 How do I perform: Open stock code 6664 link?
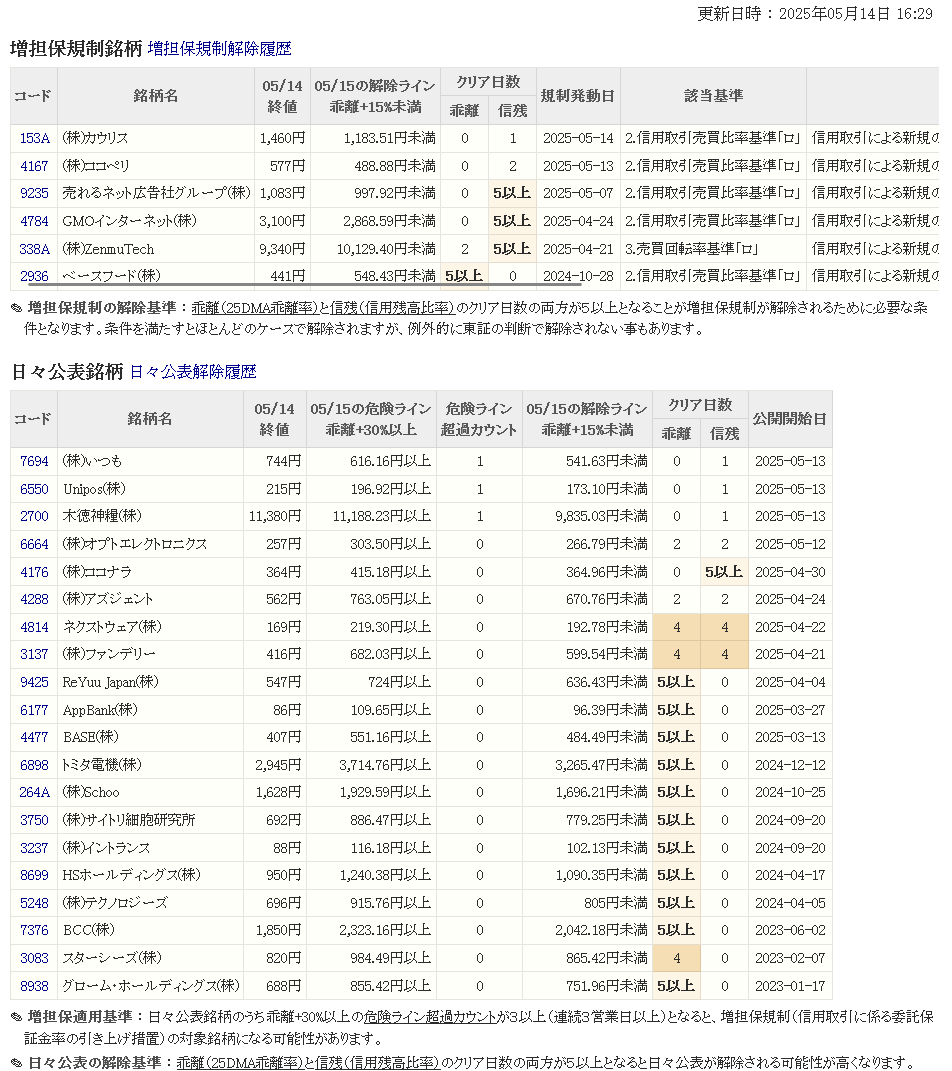(34, 544)
